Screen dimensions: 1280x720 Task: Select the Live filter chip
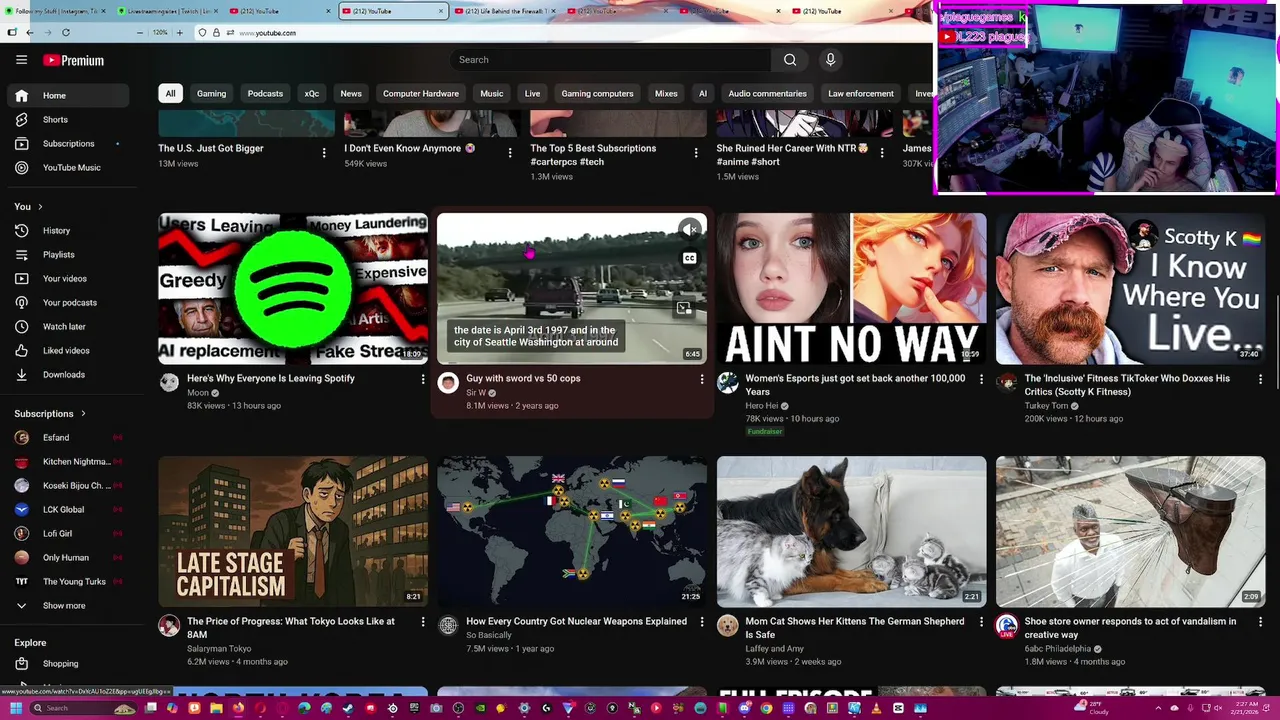coord(532,93)
